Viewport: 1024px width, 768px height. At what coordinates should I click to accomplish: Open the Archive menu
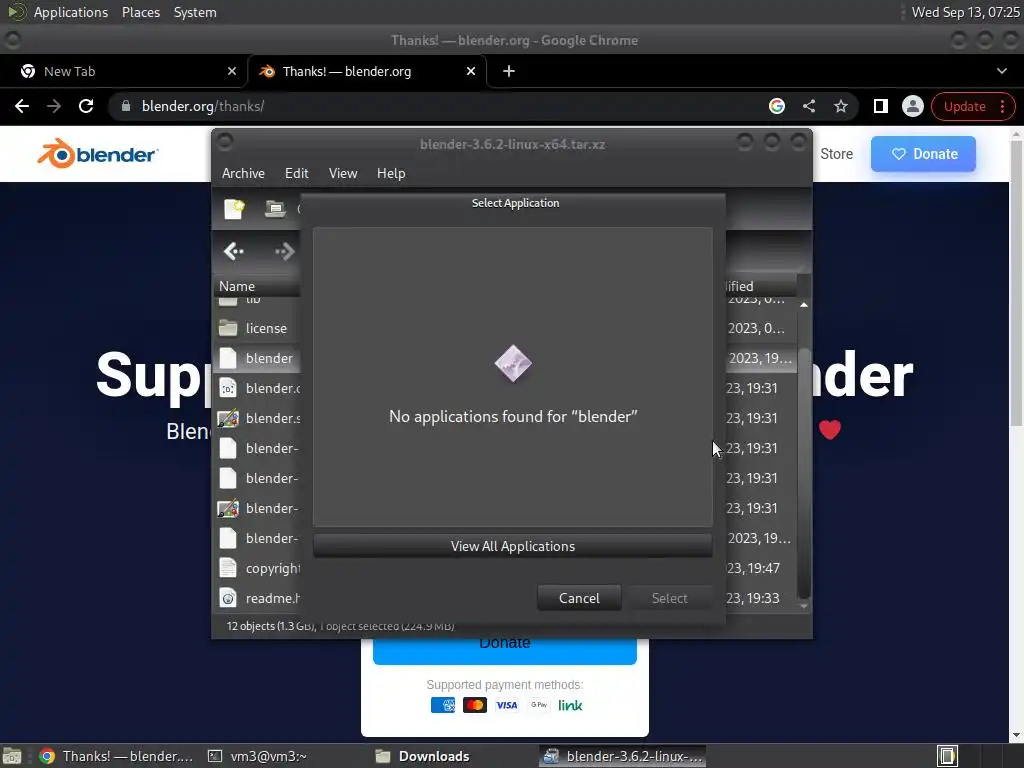(243, 173)
